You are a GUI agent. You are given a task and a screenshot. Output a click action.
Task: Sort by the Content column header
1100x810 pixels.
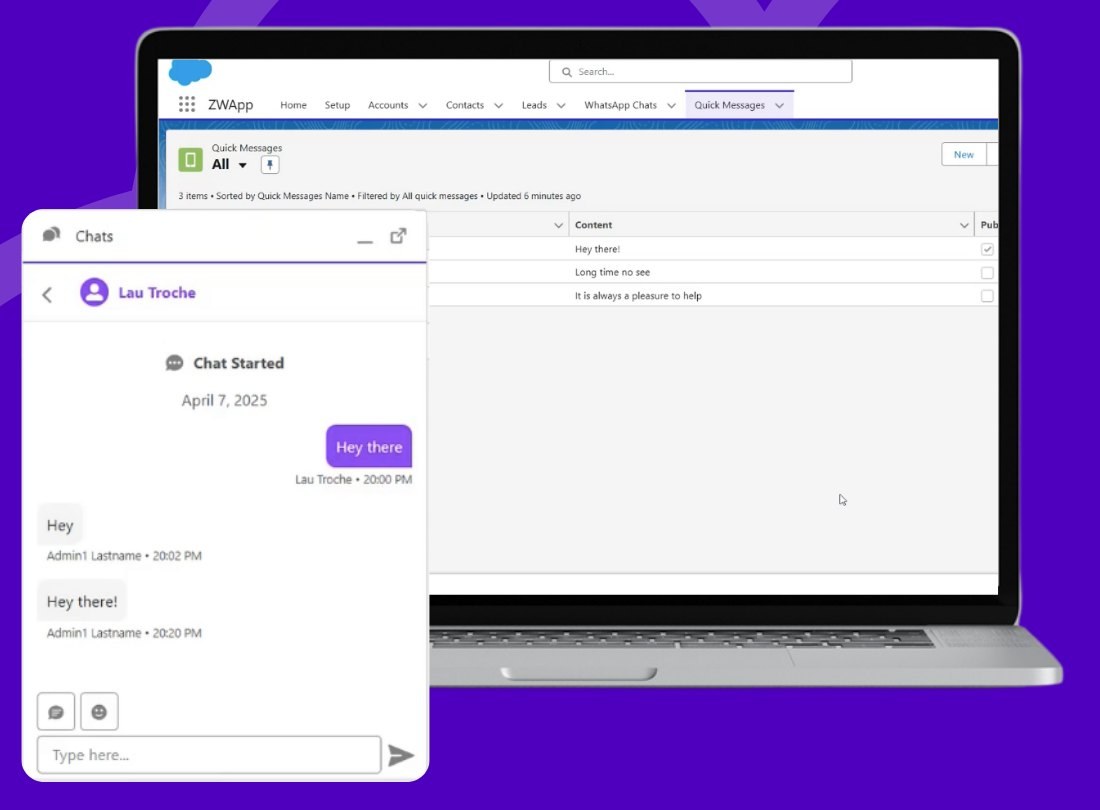(593, 225)
